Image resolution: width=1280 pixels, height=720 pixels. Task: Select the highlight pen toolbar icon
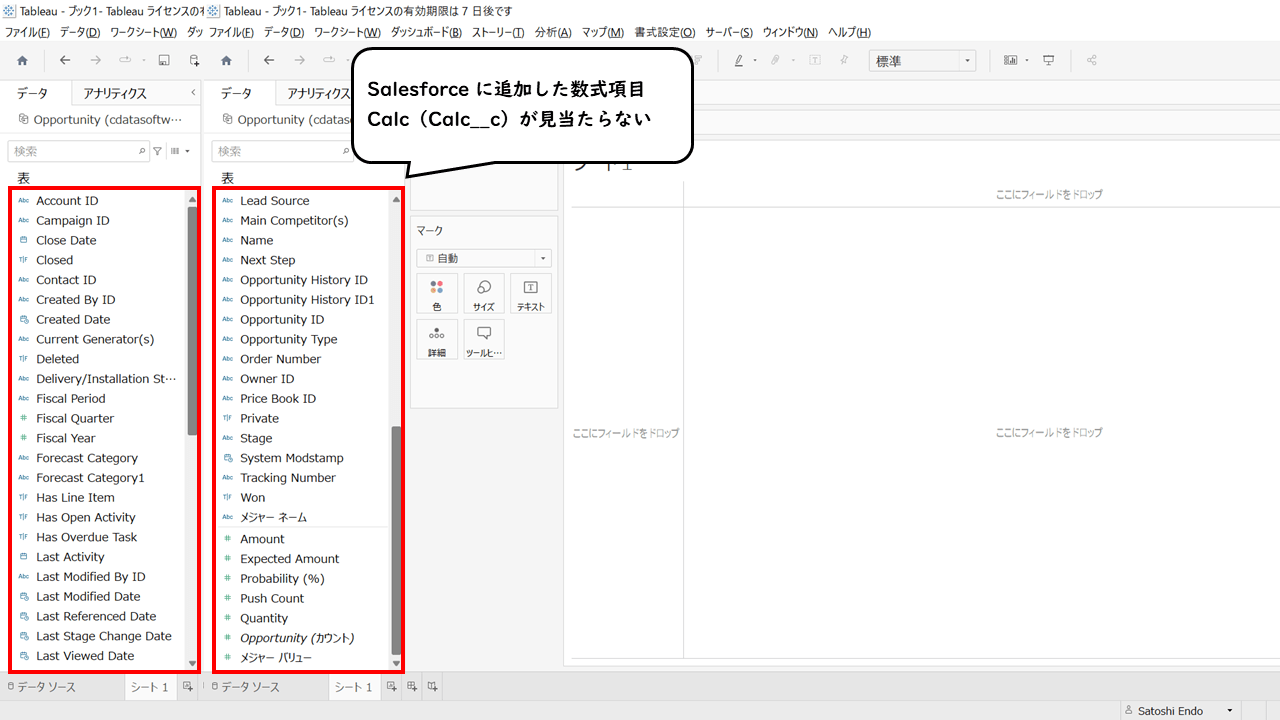739,60
